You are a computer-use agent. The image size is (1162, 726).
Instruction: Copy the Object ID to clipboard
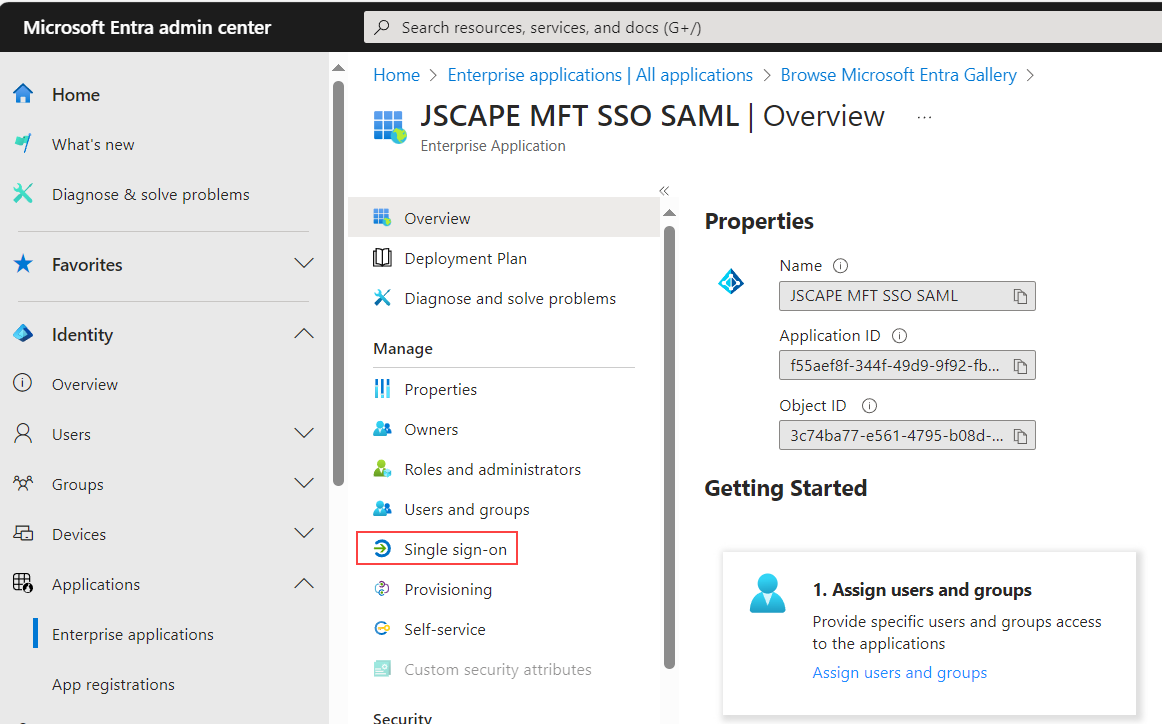point(1021,435)
